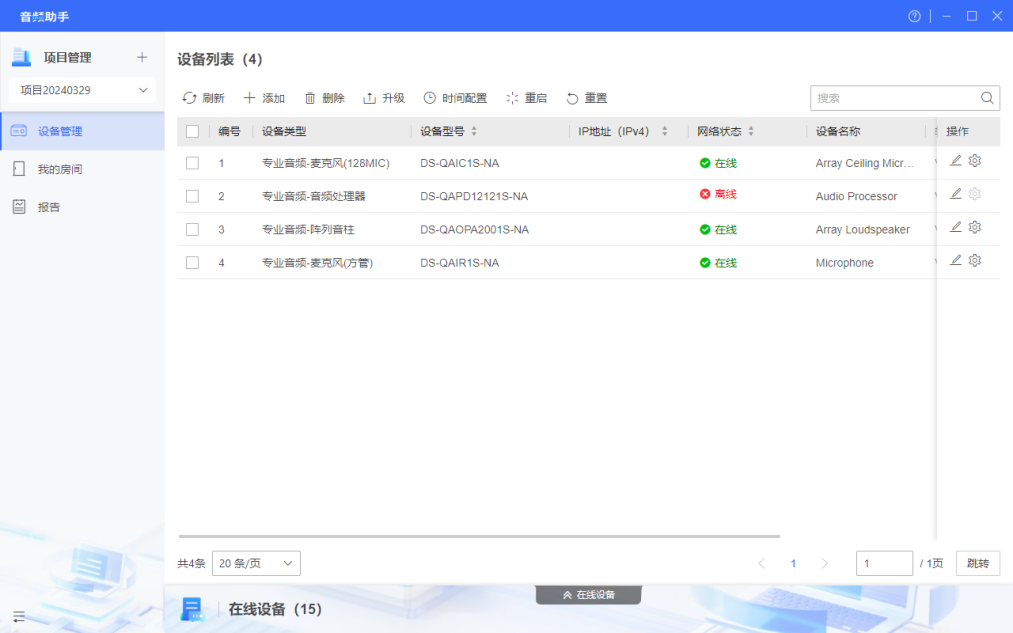
Task: Click the 刷新 refresh icon button
Action: (203, 98)
